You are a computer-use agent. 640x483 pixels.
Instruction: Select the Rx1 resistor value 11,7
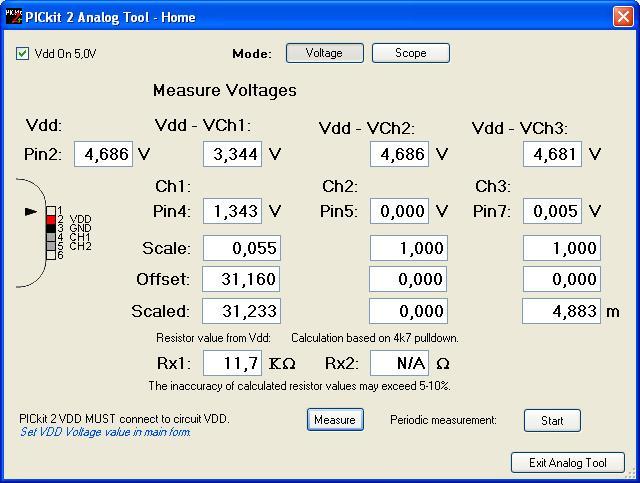click(232, 363)
